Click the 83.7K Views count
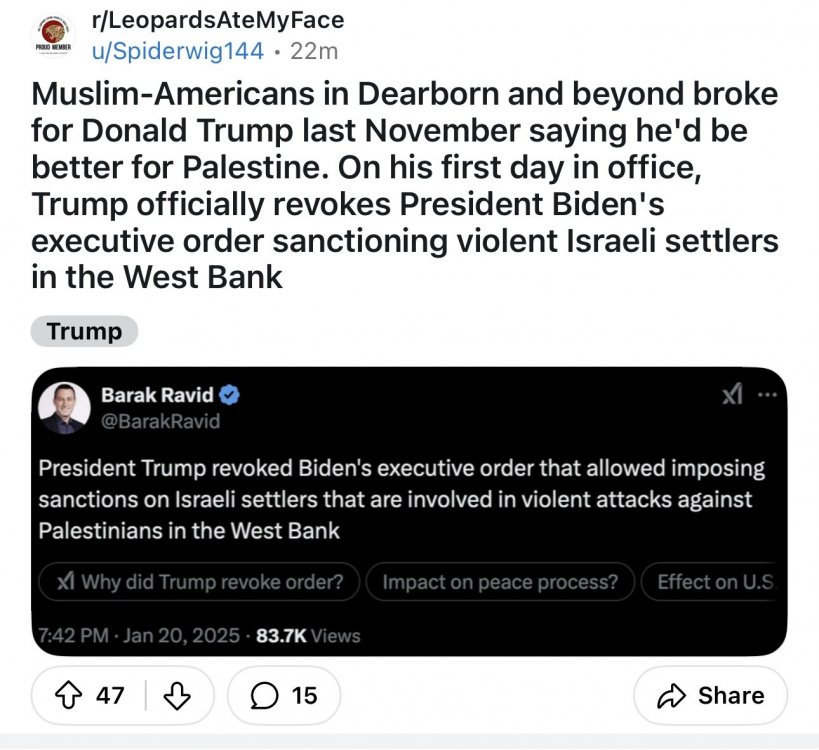The image size is (819, 750). (x=308, y=635)
